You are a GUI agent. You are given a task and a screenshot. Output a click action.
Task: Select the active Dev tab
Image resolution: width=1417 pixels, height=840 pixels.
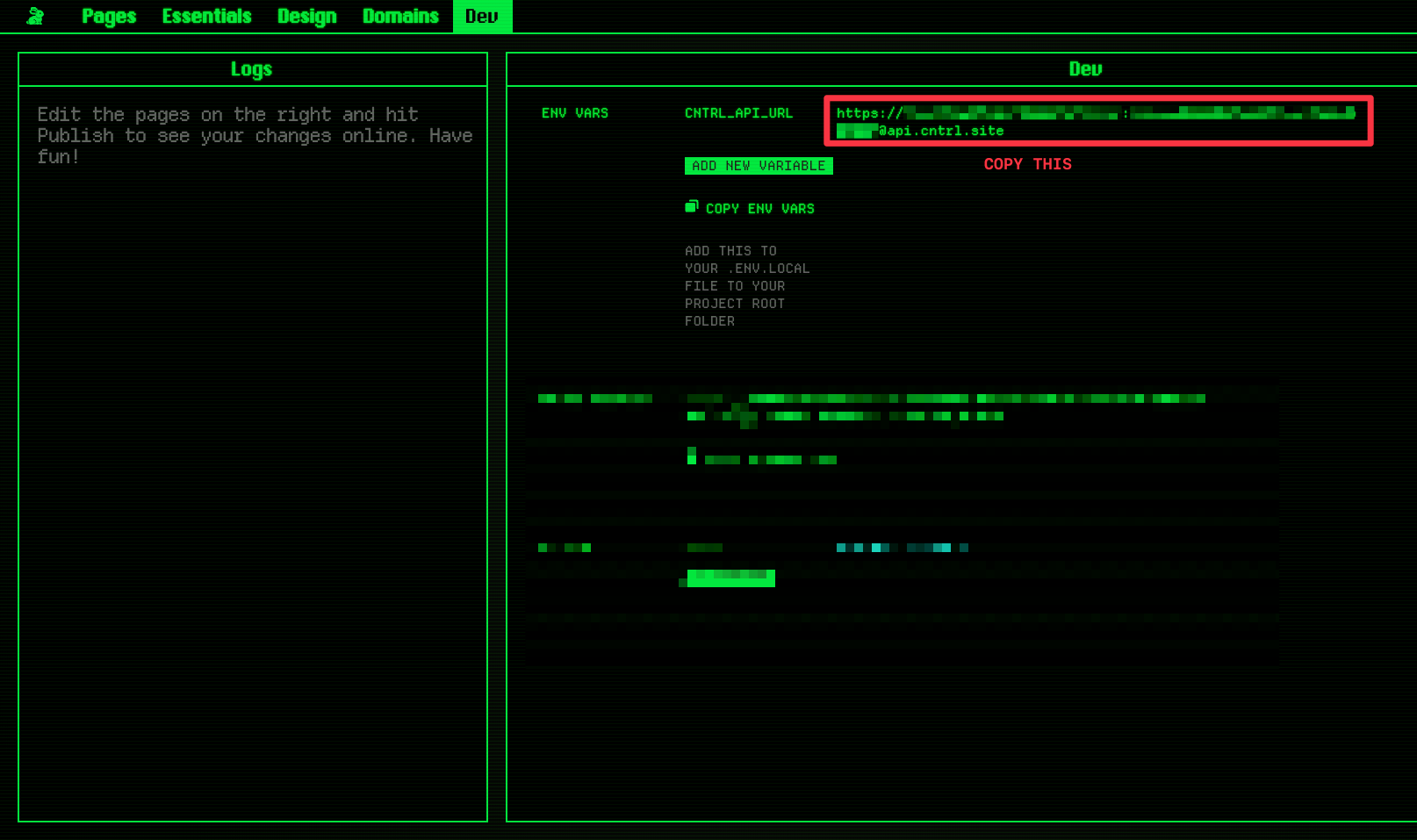482,16
